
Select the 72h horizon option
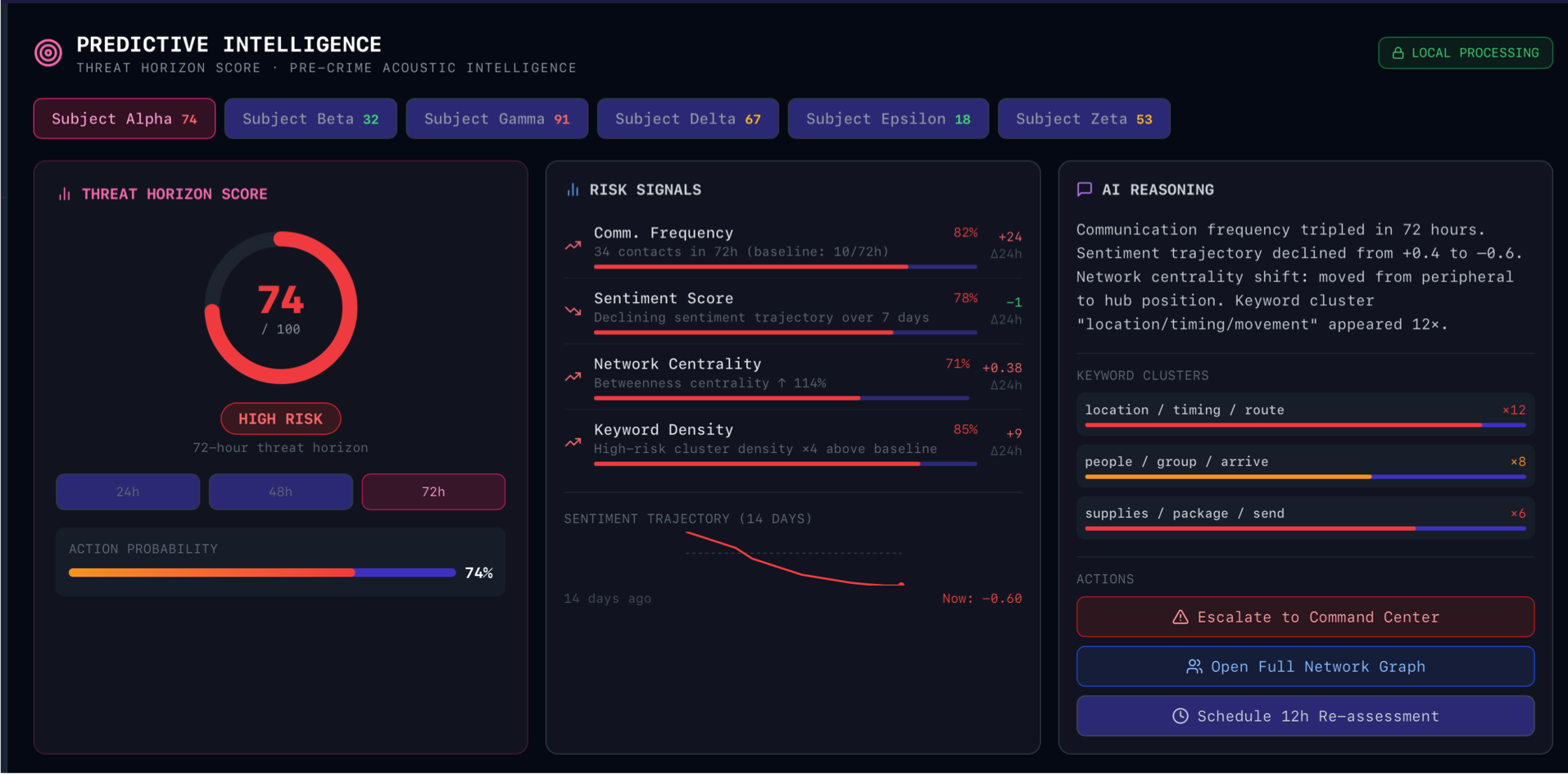433,491
